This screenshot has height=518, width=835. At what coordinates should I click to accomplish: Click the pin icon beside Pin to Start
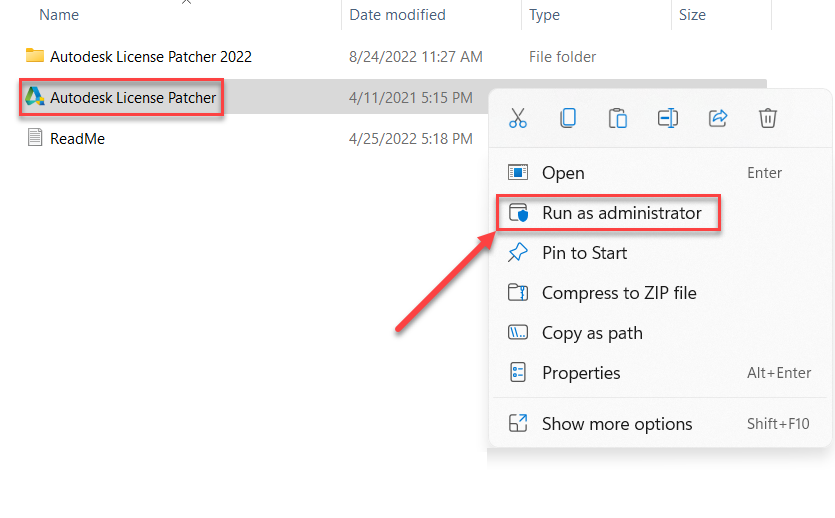click(x=518, y=252)
